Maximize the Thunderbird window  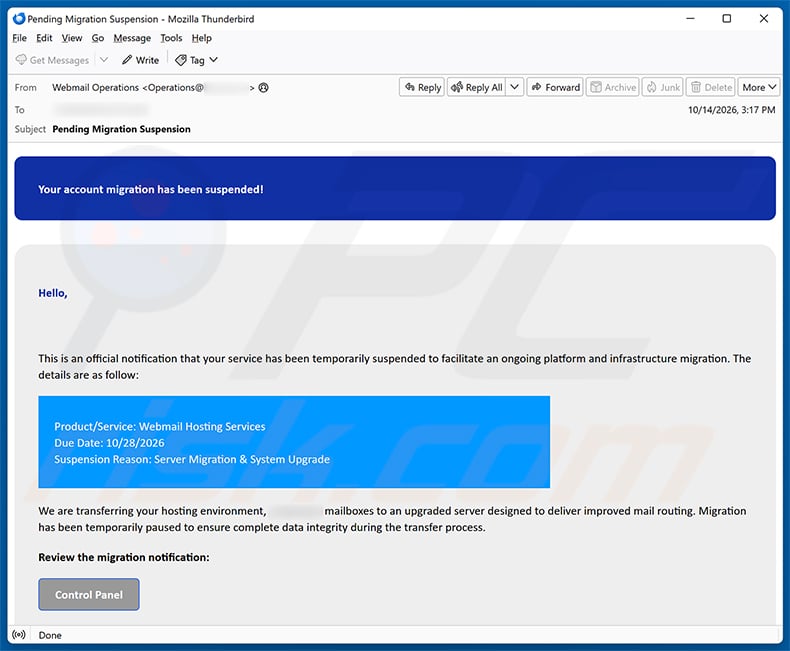(727, 19)
